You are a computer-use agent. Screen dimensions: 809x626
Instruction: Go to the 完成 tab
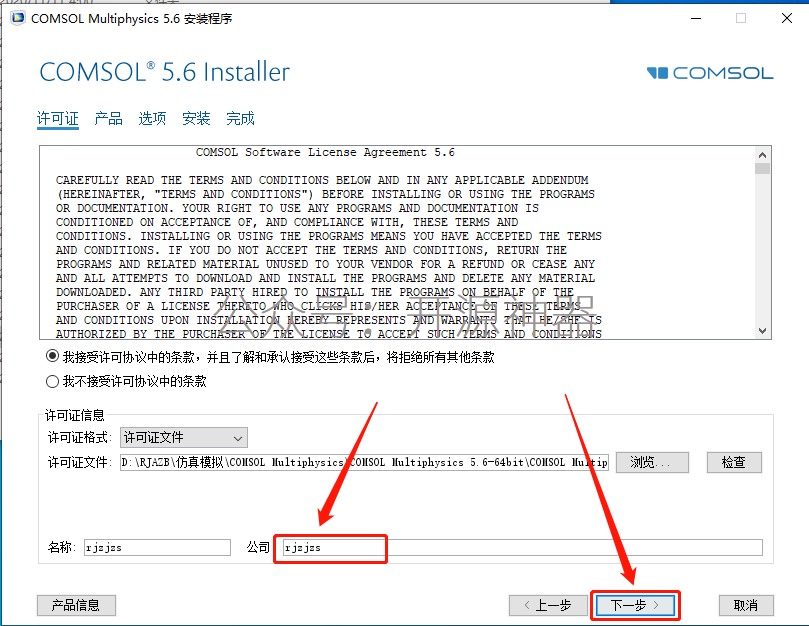[x=240, y=119]
